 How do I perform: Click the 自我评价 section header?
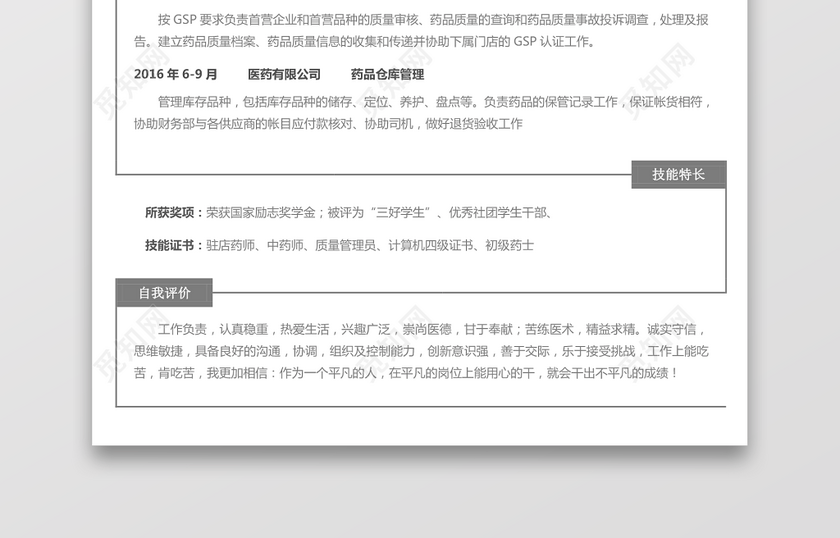point(164,293)
